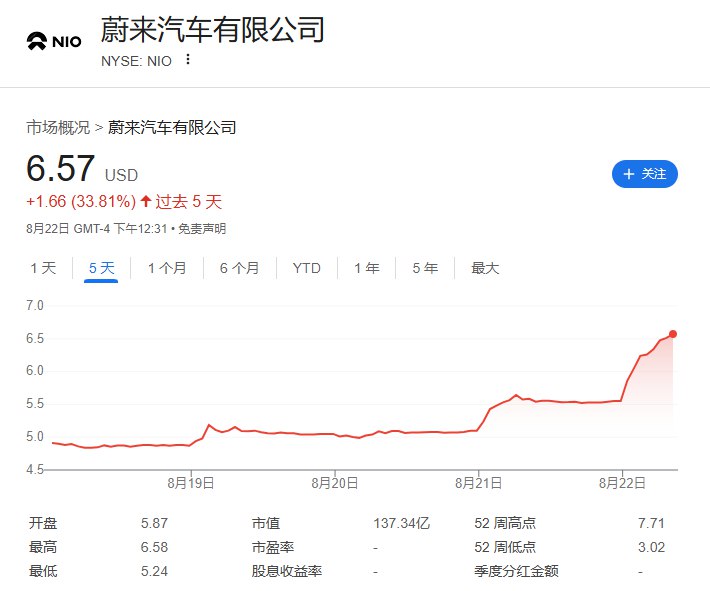Click the red endpoint dot on chart
710x591 pixels.
click(x=673, y=334)
